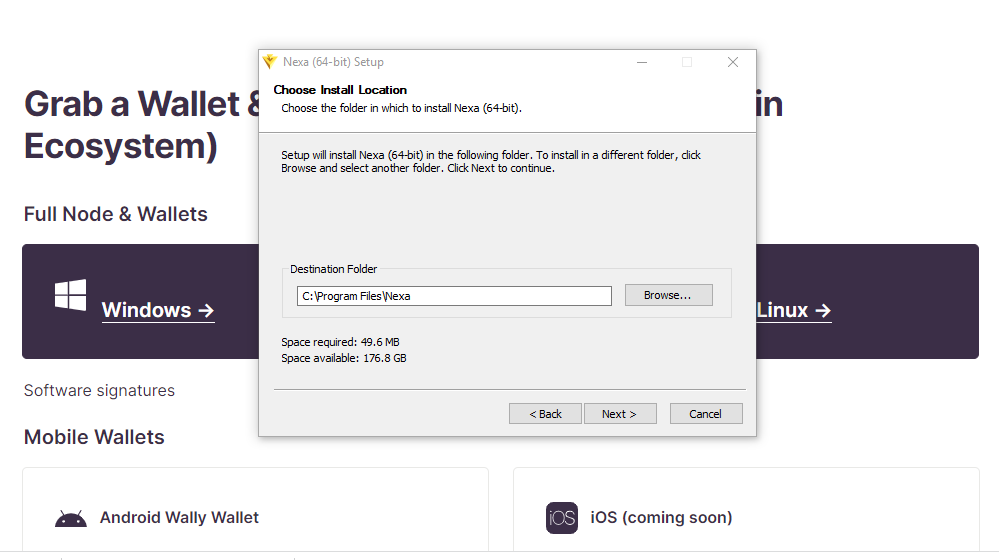Open the Windows download link

[158, 310]
